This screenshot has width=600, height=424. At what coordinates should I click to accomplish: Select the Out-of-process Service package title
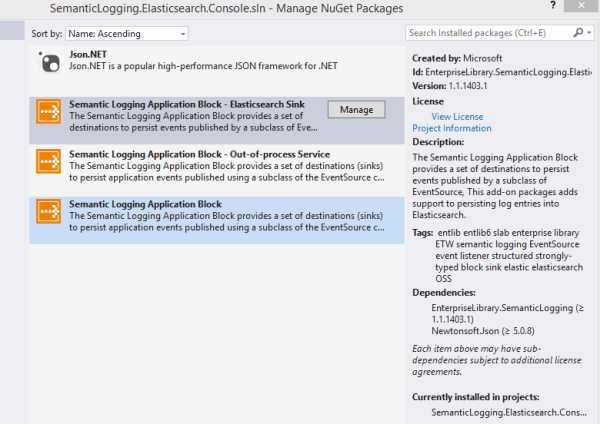tap(199, 155)
